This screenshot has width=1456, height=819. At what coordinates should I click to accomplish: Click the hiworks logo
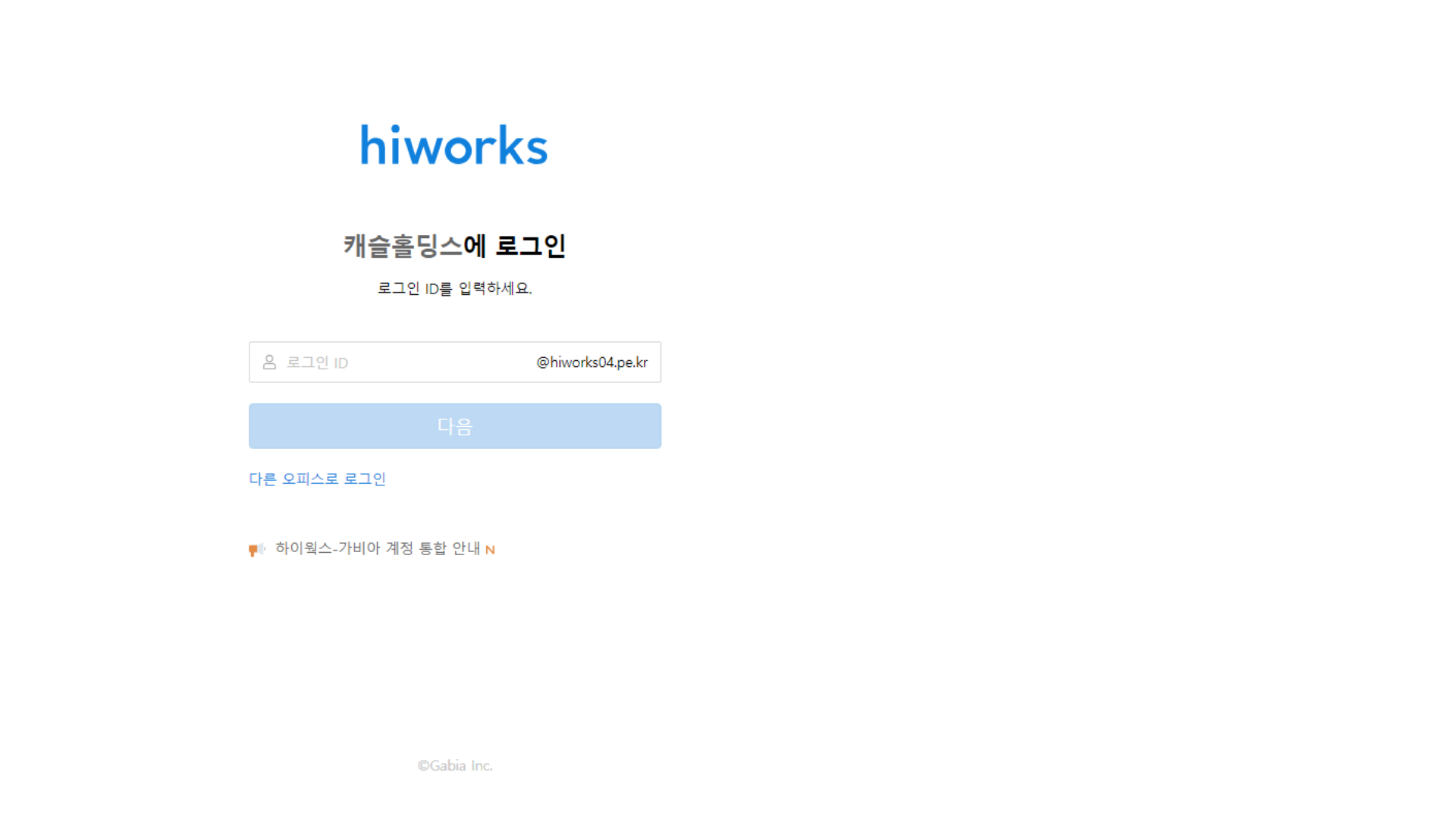pos(453,145)
